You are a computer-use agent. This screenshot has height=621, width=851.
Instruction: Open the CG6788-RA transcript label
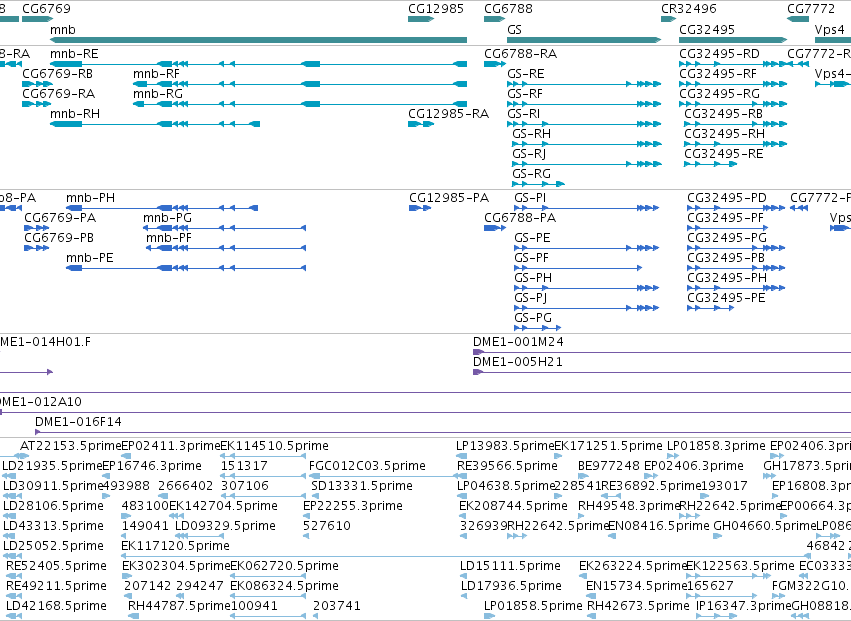click(x=520, y=54)
